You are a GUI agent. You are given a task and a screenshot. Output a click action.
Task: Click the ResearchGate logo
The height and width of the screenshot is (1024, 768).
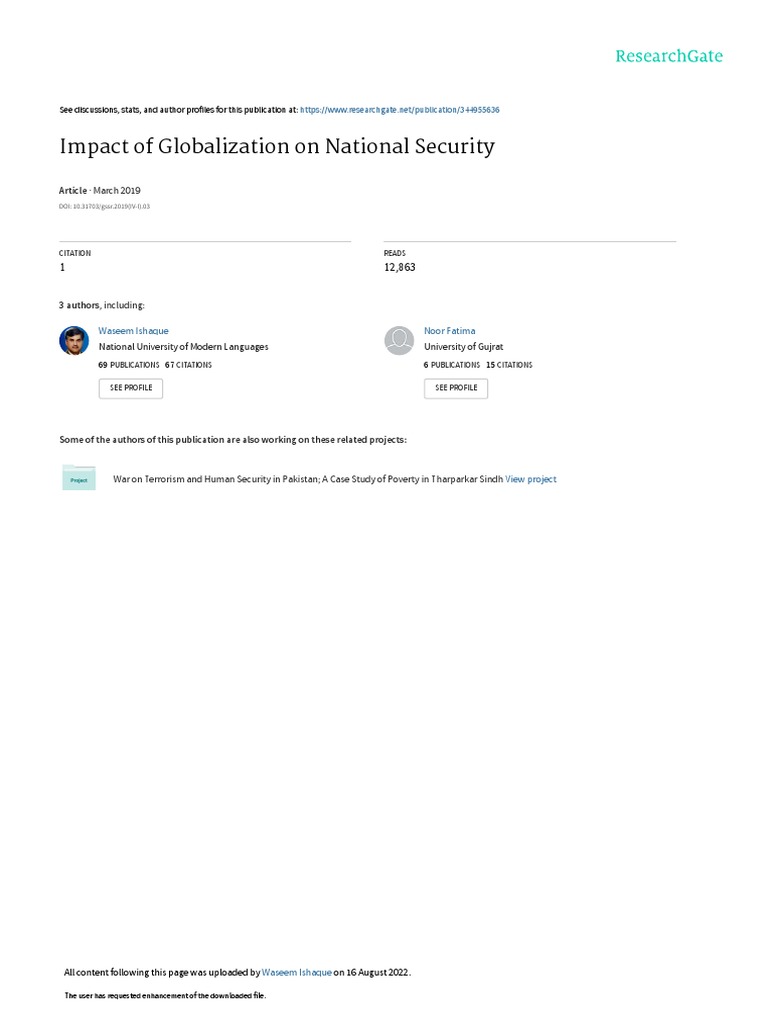pyautogui.click(x=668, y=56)
